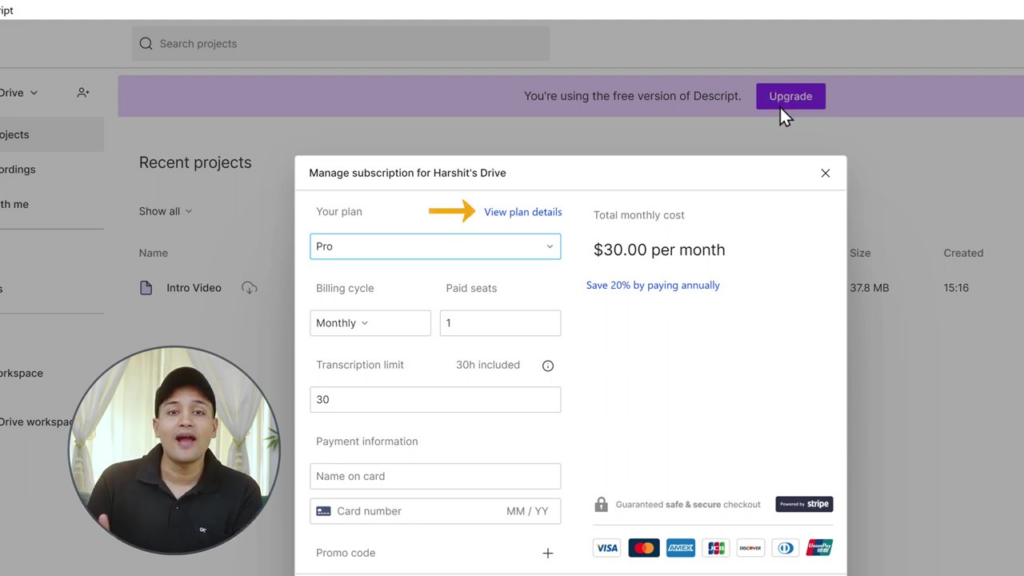Click the invite member icon in sidebar

coord(83,93)
